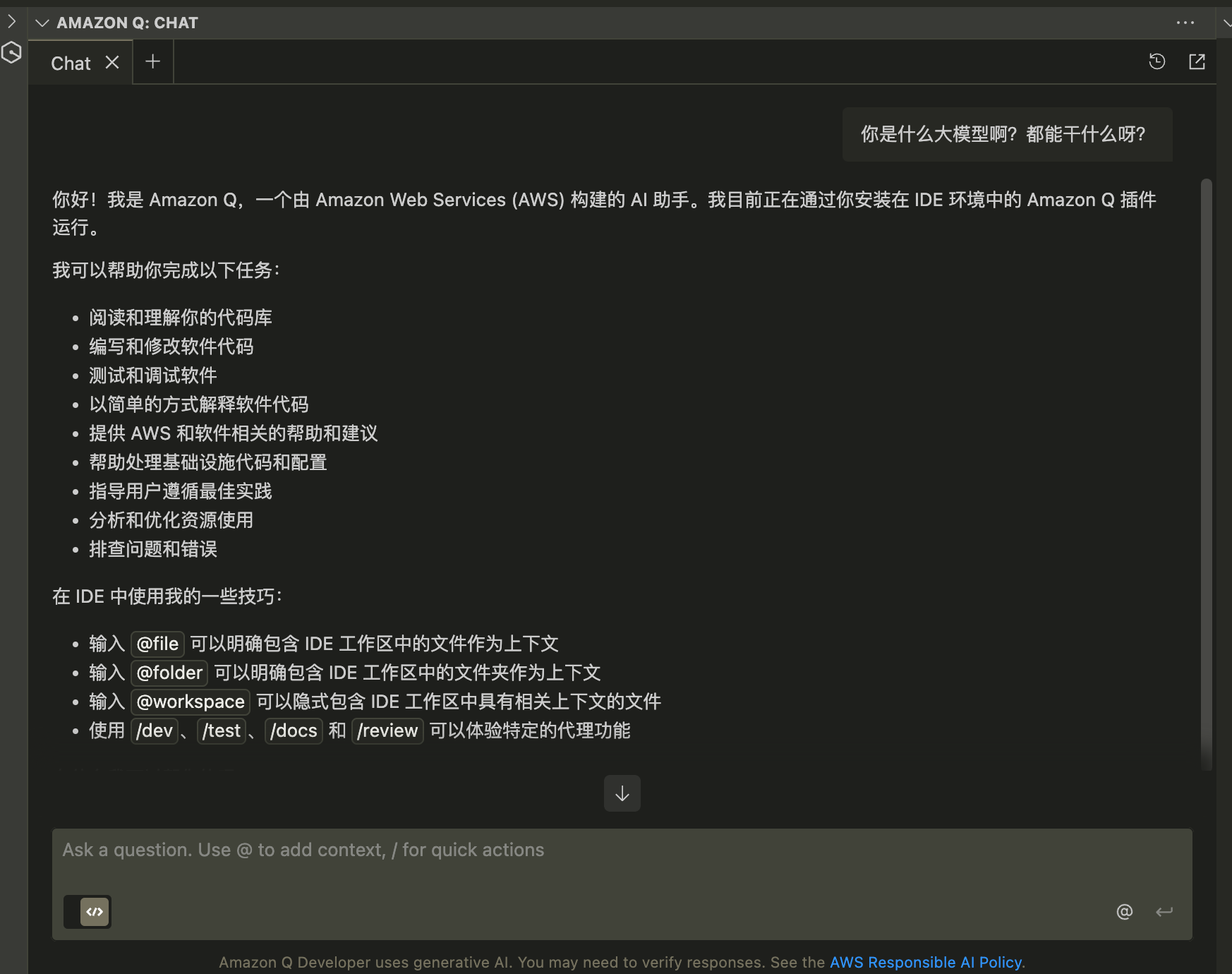This screenshot has width=1232, height=974.
Task: Click the bullet 帮助处理基础设施代码和配置
Action: click(x=208, y=462)
